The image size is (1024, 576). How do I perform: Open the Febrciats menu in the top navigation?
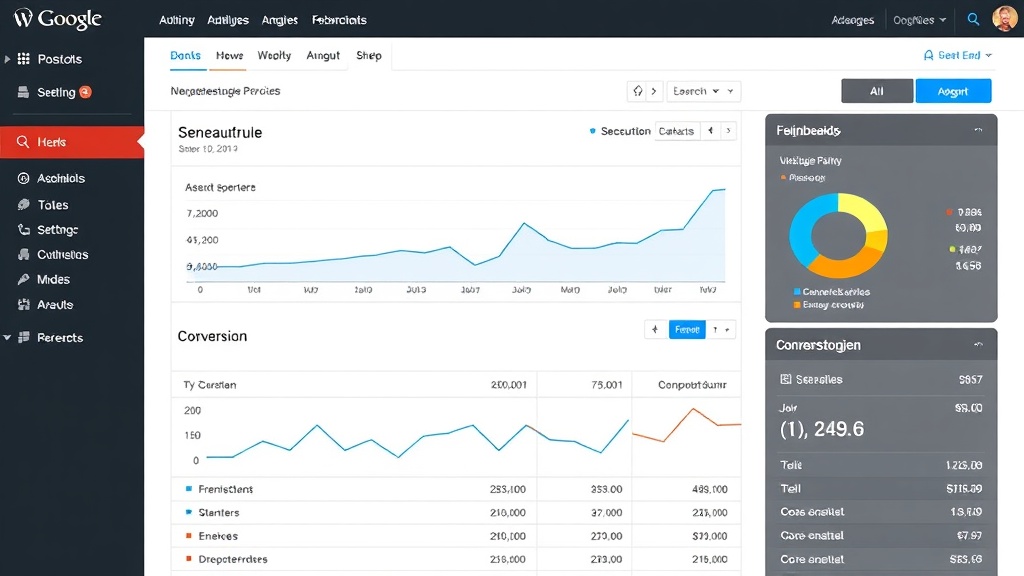coord(337,19)
